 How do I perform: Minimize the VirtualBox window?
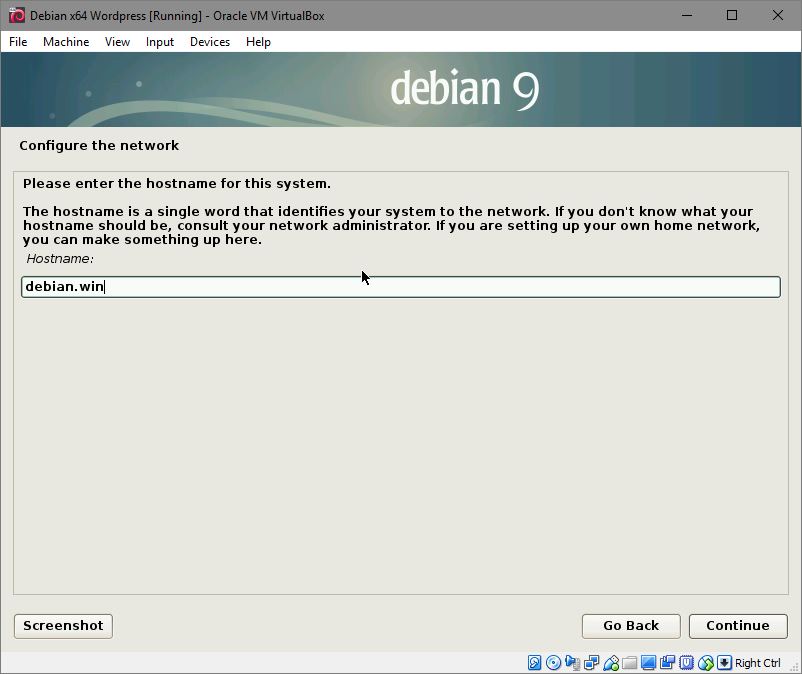coord(687,15)
